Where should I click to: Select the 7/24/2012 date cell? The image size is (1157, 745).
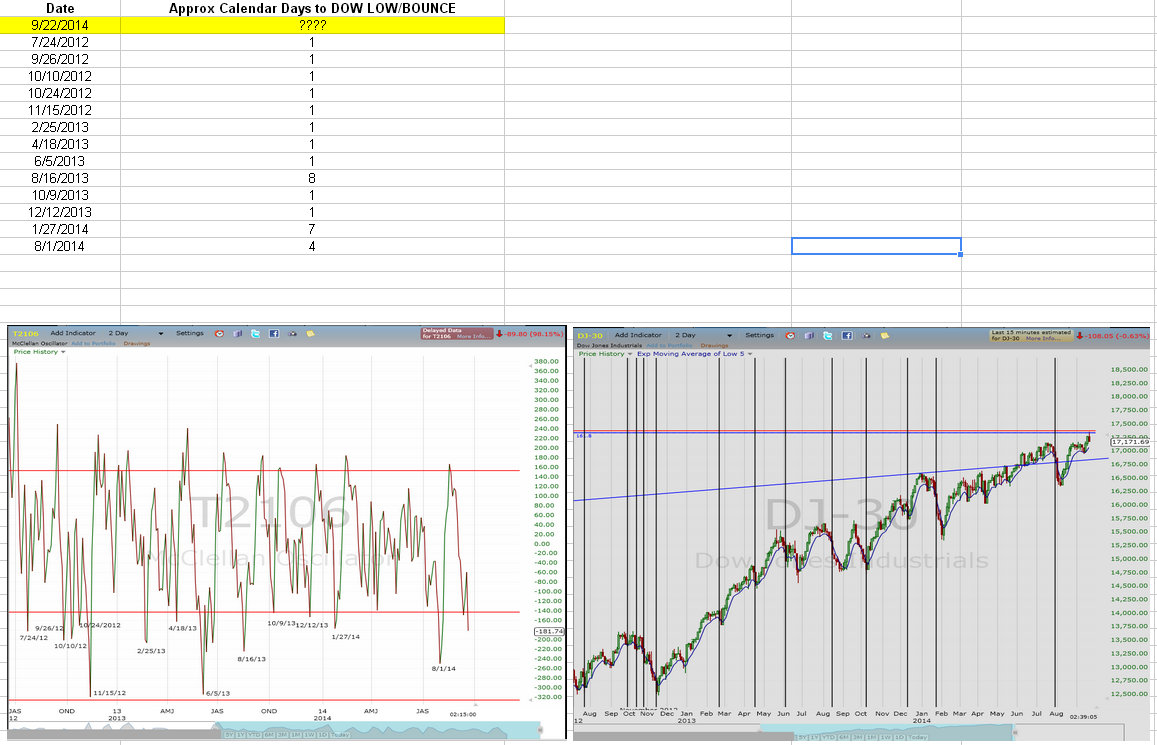click(60, 42)
